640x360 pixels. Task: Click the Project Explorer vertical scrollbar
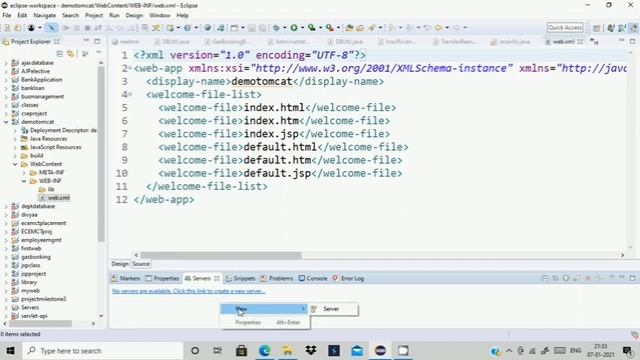(x=101, y=153)
